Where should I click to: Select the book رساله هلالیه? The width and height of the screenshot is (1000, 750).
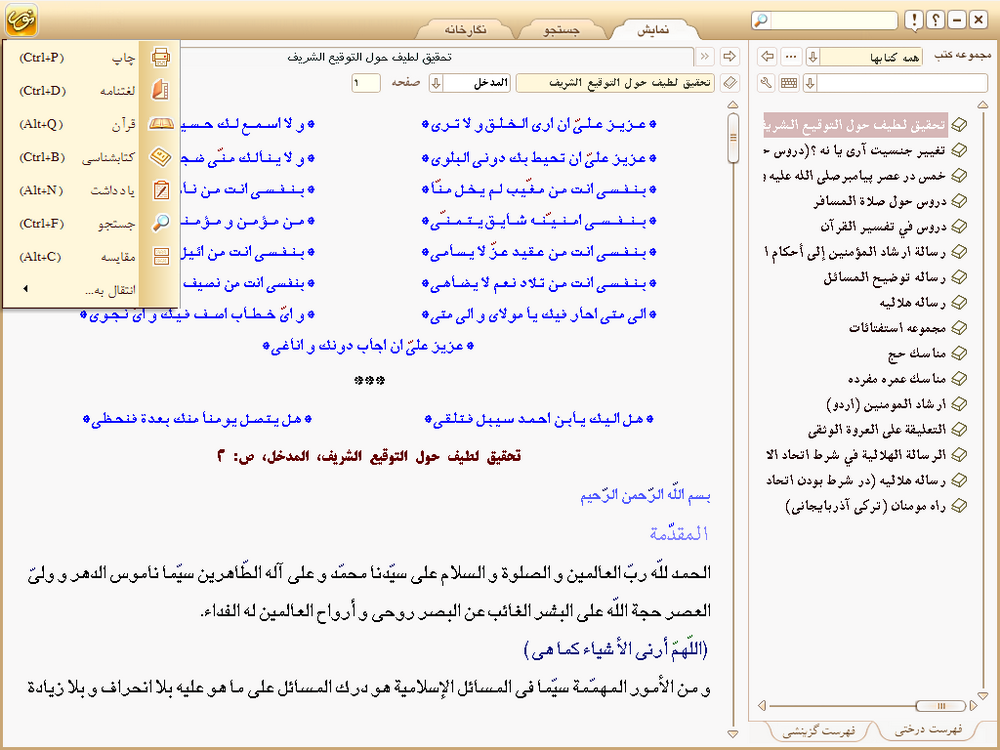(913, 303)
